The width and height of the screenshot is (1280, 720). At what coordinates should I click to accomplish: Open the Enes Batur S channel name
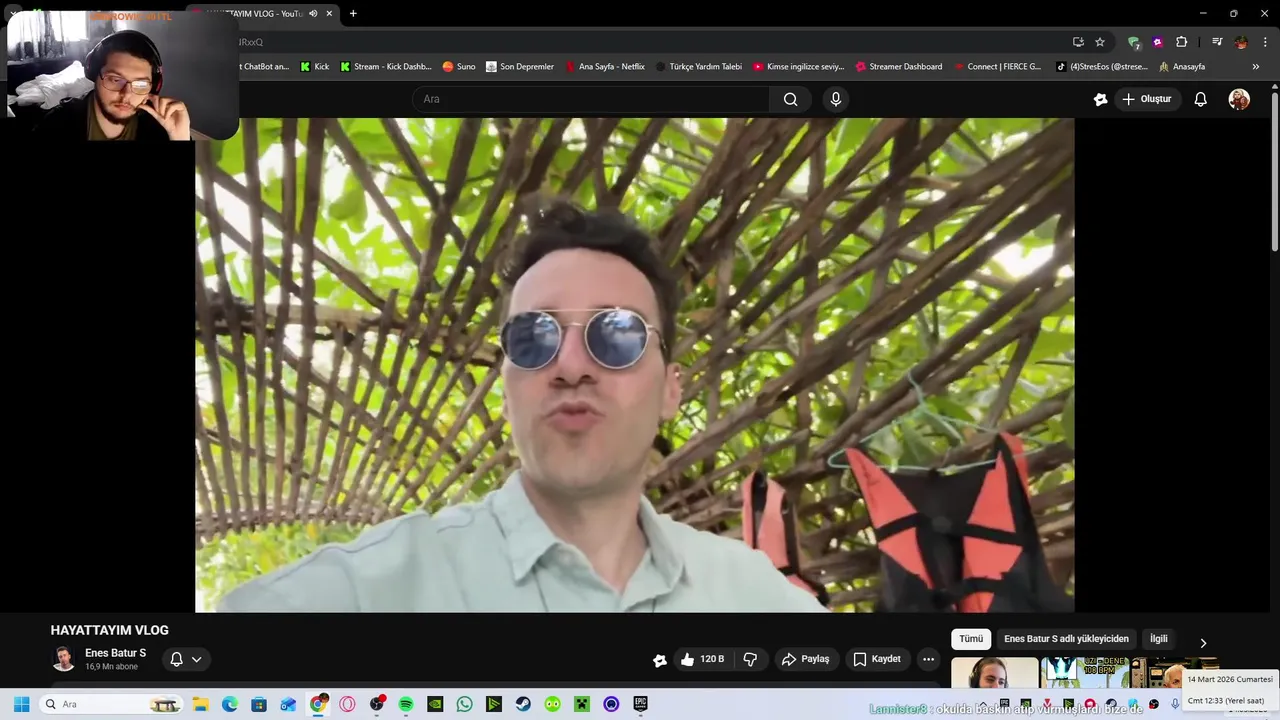point(115,653)
